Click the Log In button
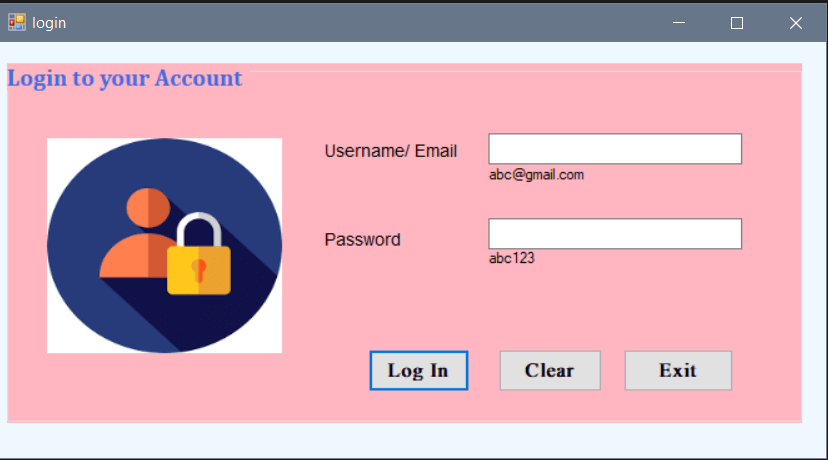This screenshot has height=460, width=828. tap(419, 371)
